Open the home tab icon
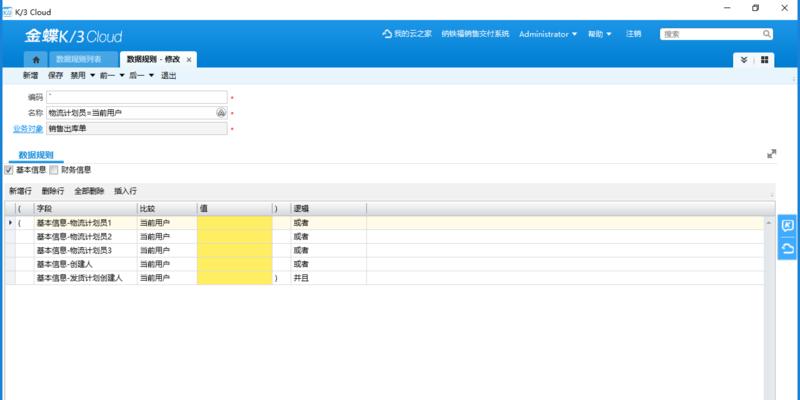This screenshot has height=400, width=800. click(36, 60)
